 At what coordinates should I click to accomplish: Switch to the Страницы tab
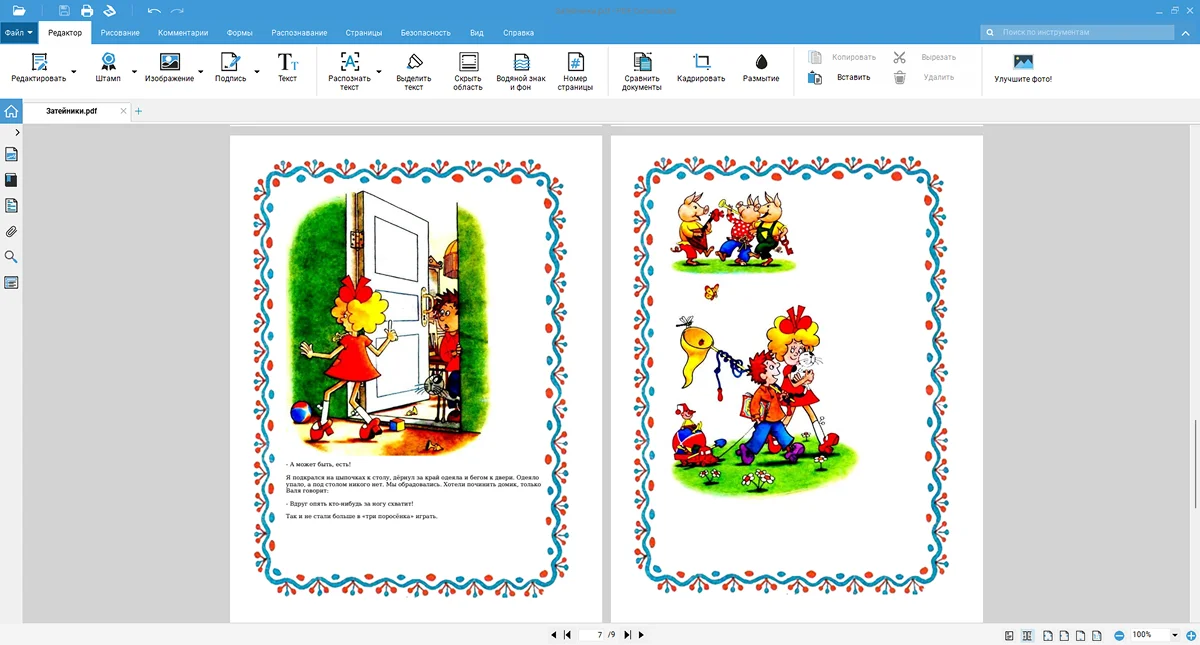(x=364, y=33)
